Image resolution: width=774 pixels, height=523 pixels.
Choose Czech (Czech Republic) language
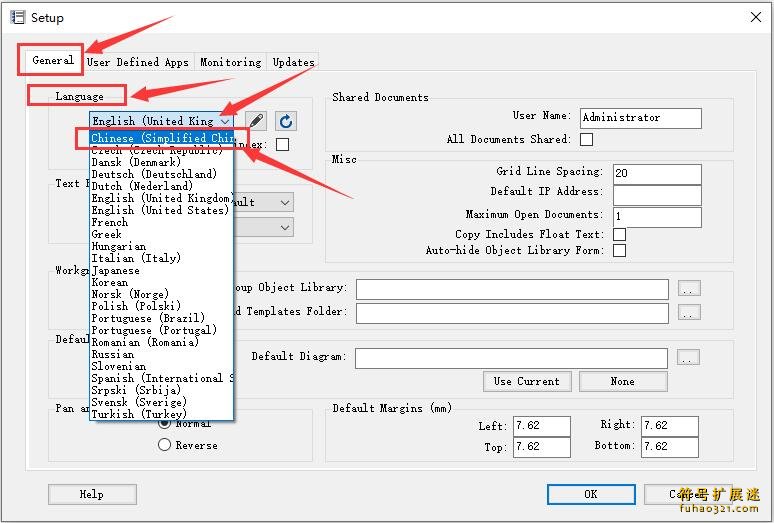pos(161,150)
